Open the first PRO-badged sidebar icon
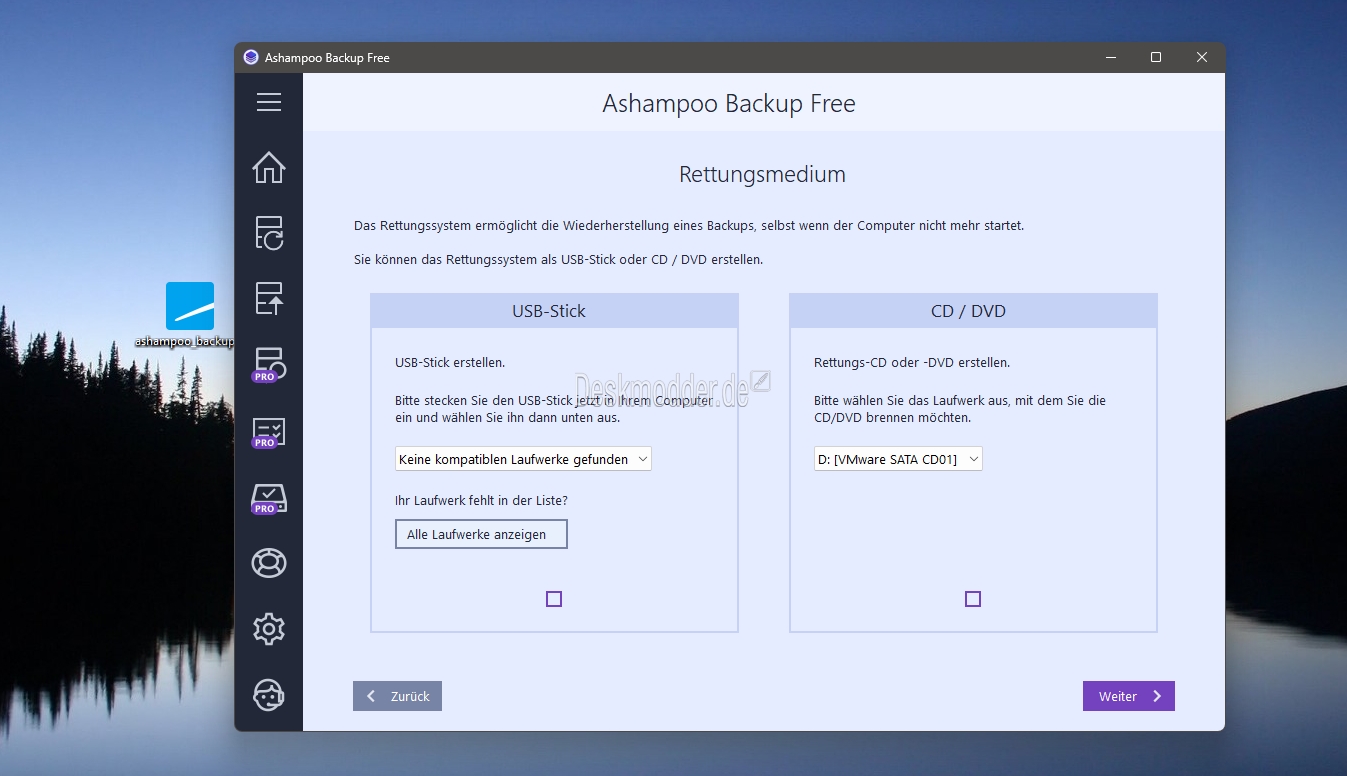1347x776 pixels. (x=268, y=364)
